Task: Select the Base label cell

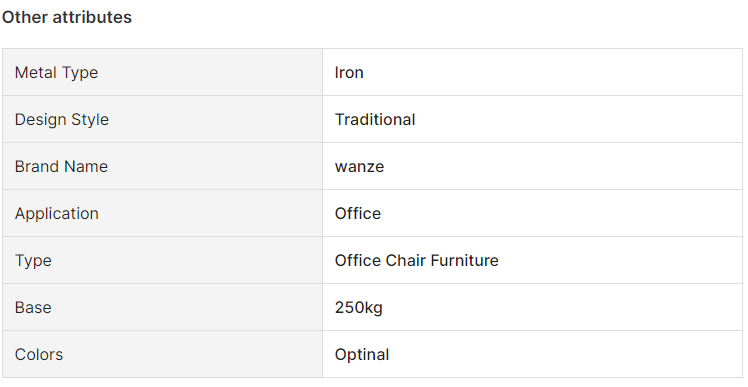Action: point(163,307)
